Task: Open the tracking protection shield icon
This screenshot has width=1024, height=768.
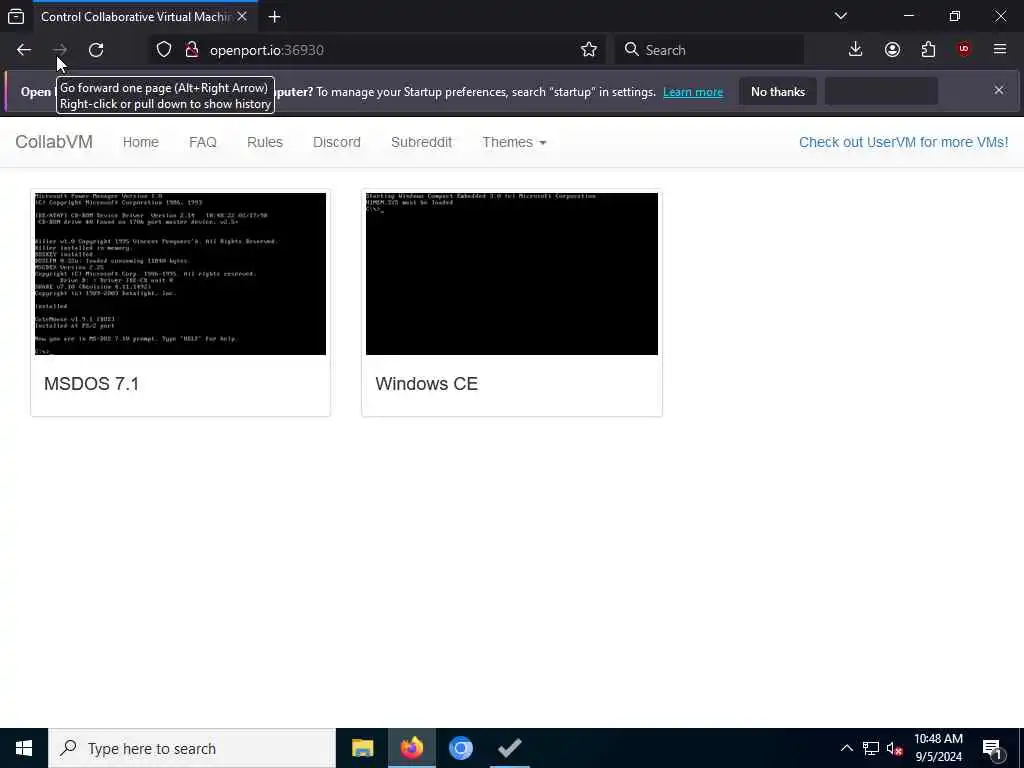Action: (x=164, y=50)
